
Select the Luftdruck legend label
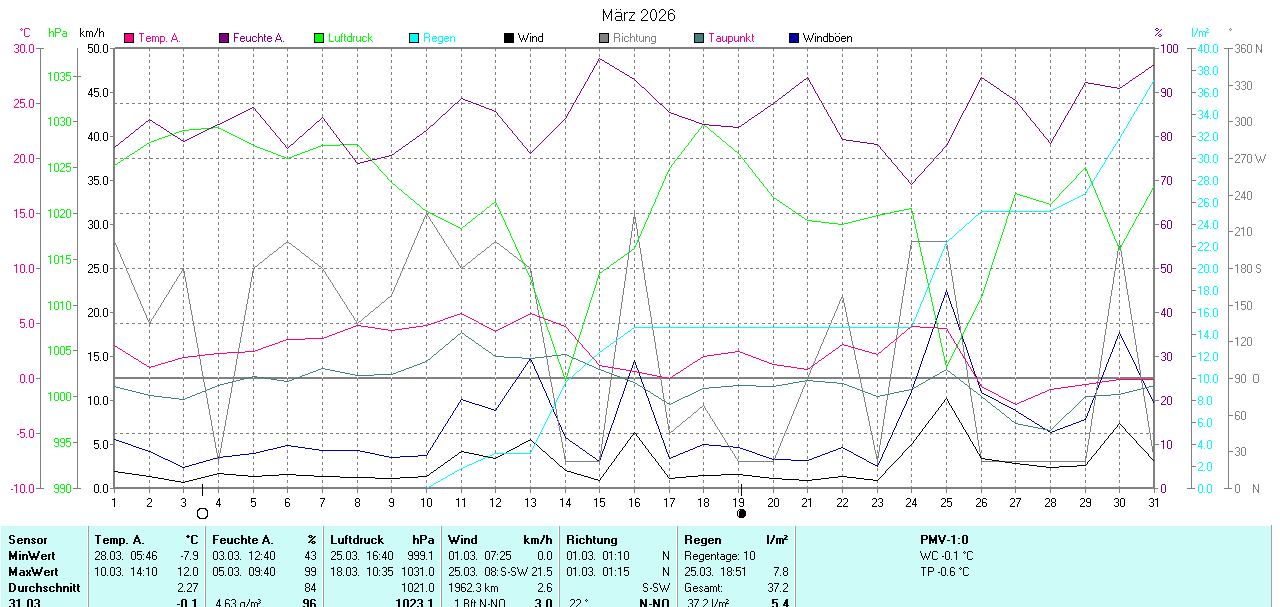(x=350, y=38)
